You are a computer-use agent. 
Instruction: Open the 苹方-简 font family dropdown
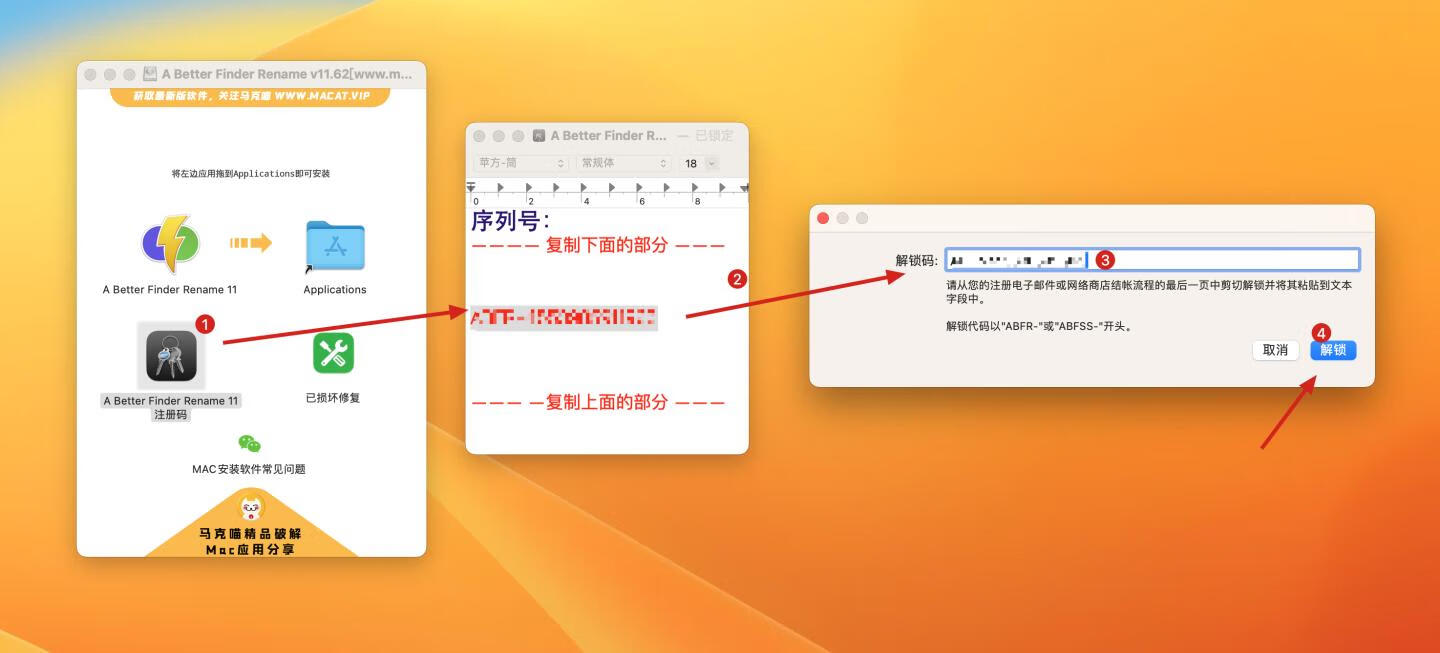pyautogui.click(x=521, y=163)
